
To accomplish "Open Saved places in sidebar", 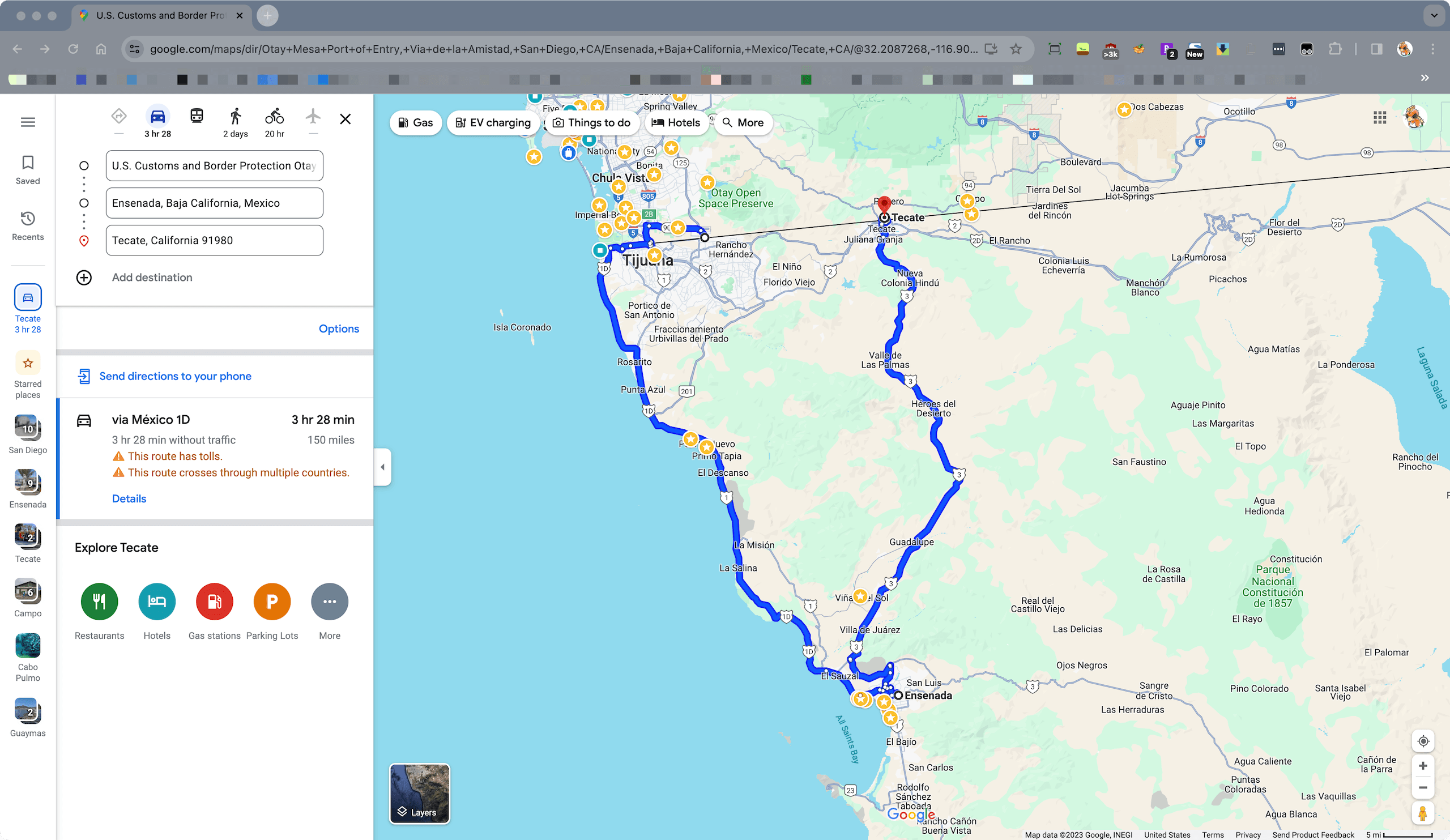I will [x=28, y=170].
